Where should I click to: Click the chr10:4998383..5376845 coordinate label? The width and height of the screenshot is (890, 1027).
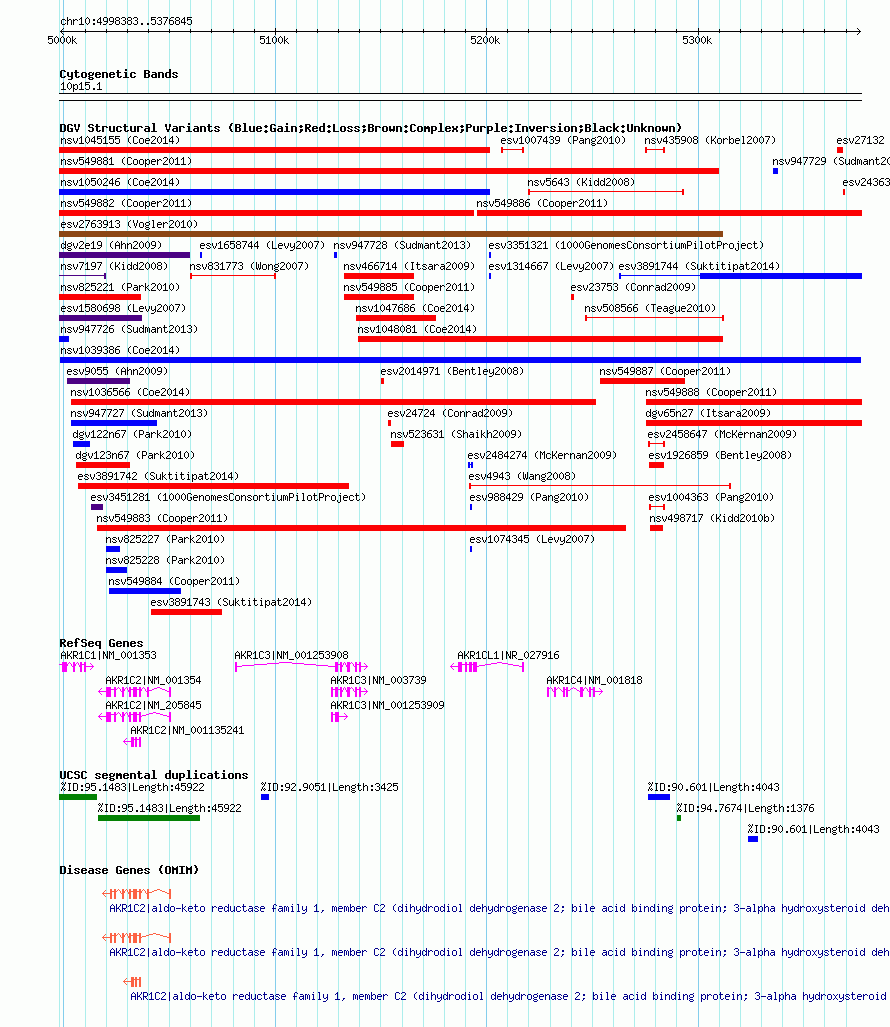click(x=126, y=21)
